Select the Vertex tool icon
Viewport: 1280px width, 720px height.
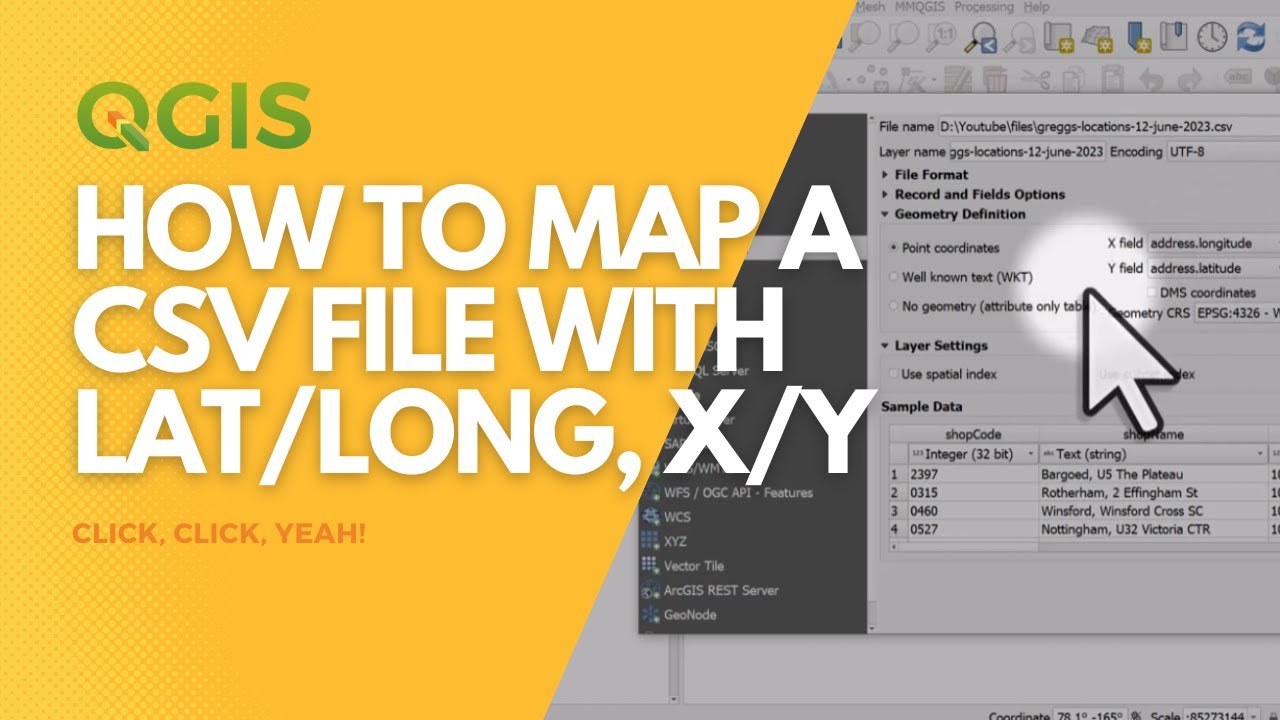point(918,79)
